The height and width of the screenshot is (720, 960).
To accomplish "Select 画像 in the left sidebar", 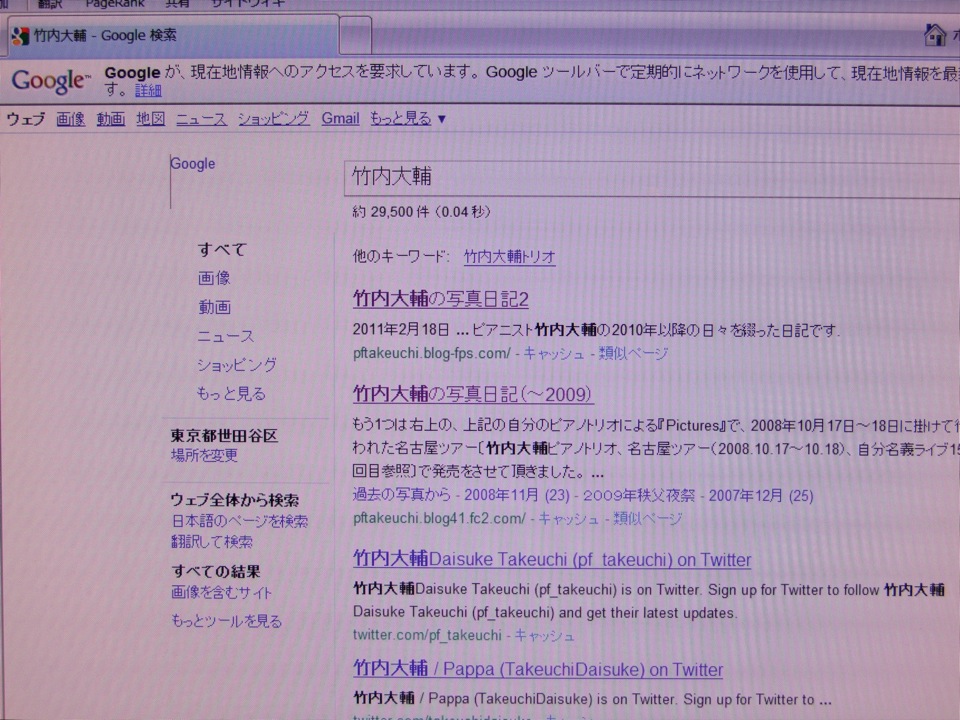I will tap(214, 279).
